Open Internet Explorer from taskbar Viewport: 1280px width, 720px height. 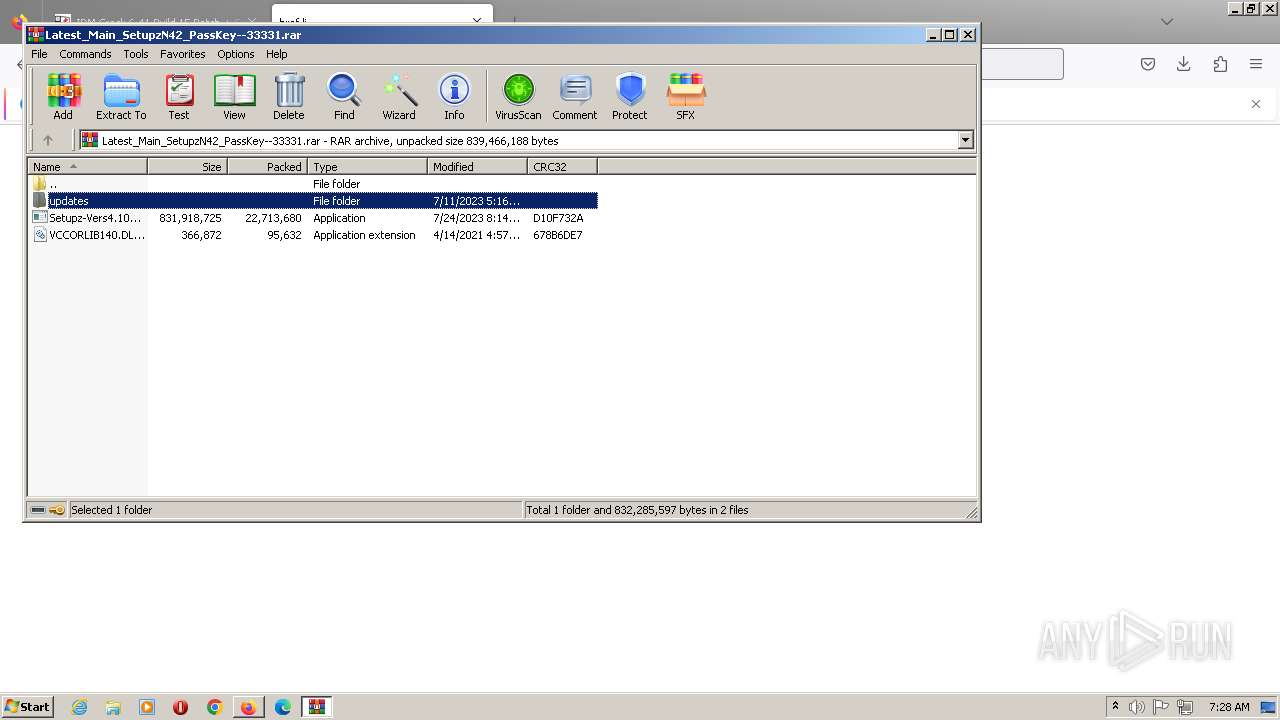coord(79,707)
